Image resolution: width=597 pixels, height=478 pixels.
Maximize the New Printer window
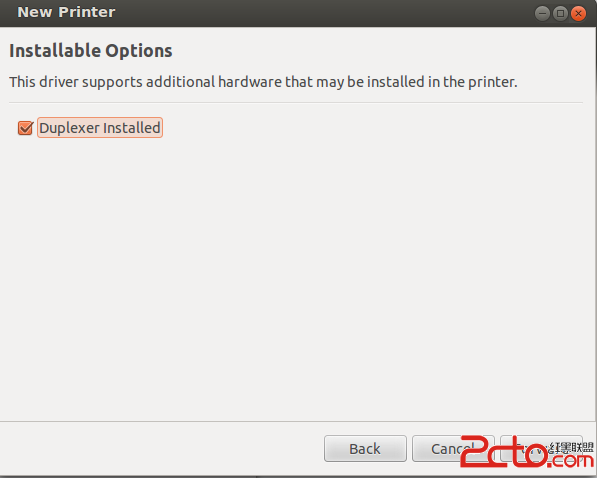[x=560, y=14]
